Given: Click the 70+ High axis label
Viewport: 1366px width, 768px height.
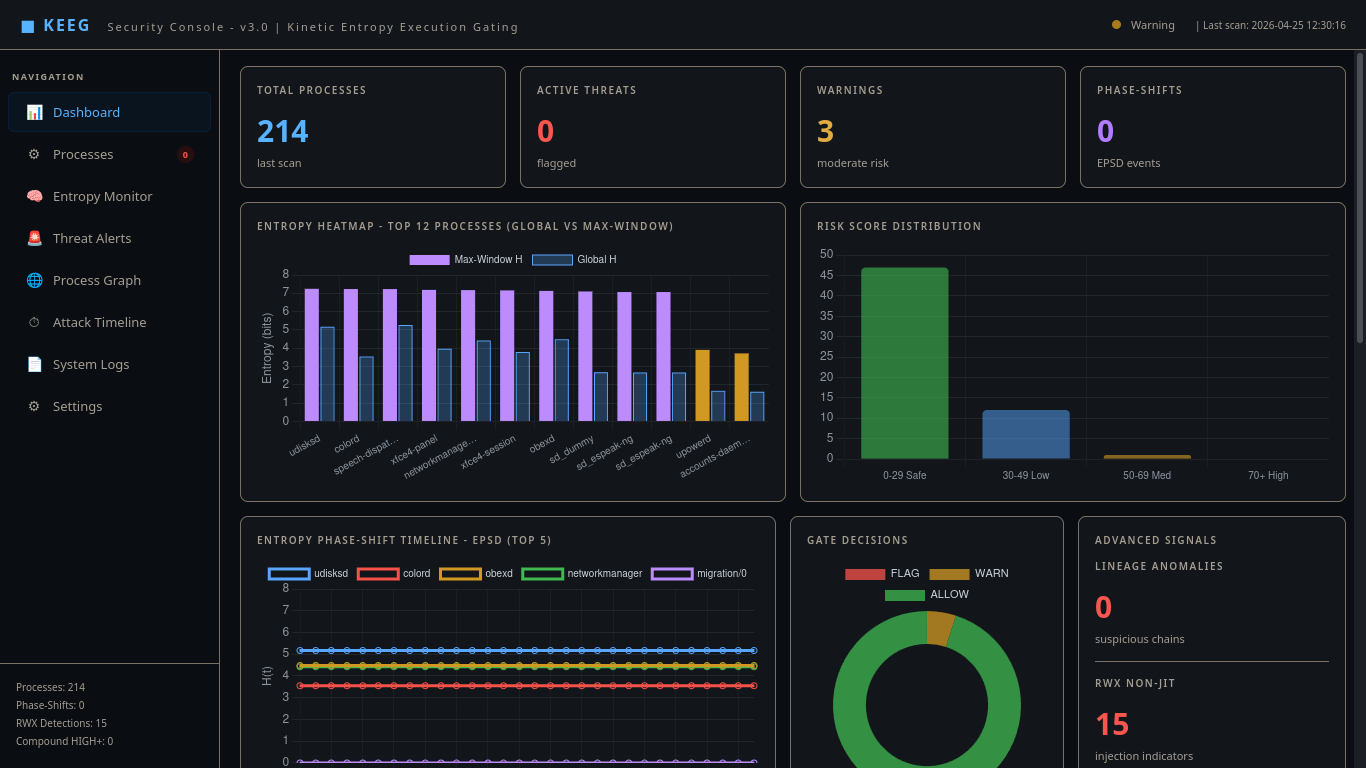Looking at the screenshot, I should (1268, 475).
